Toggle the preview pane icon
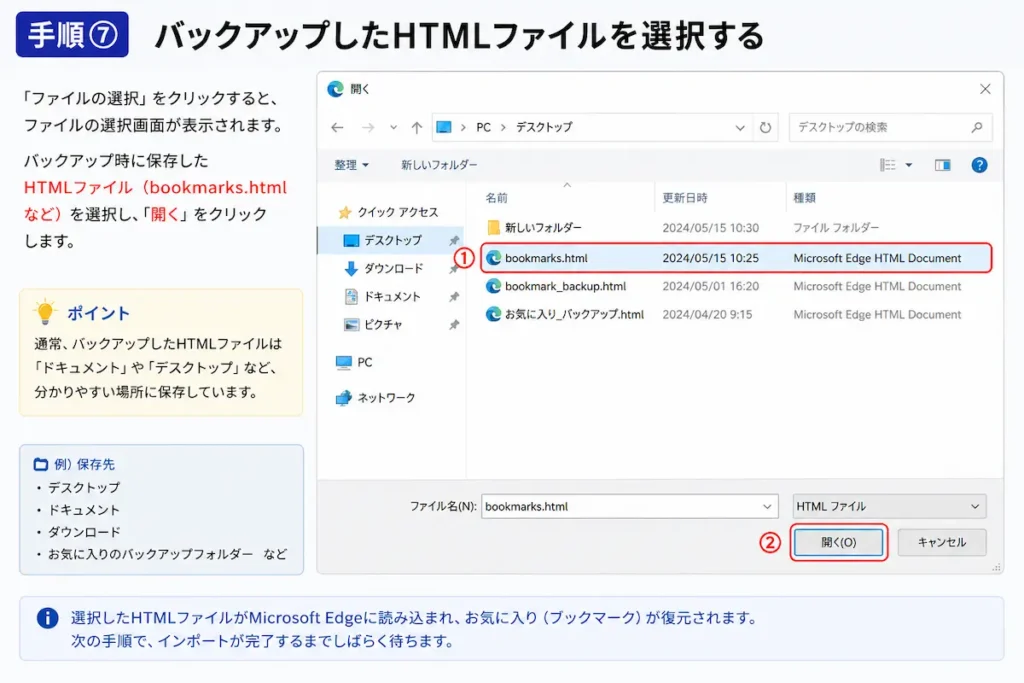This screenshot has width=1024, height=683. coord(942,165)
